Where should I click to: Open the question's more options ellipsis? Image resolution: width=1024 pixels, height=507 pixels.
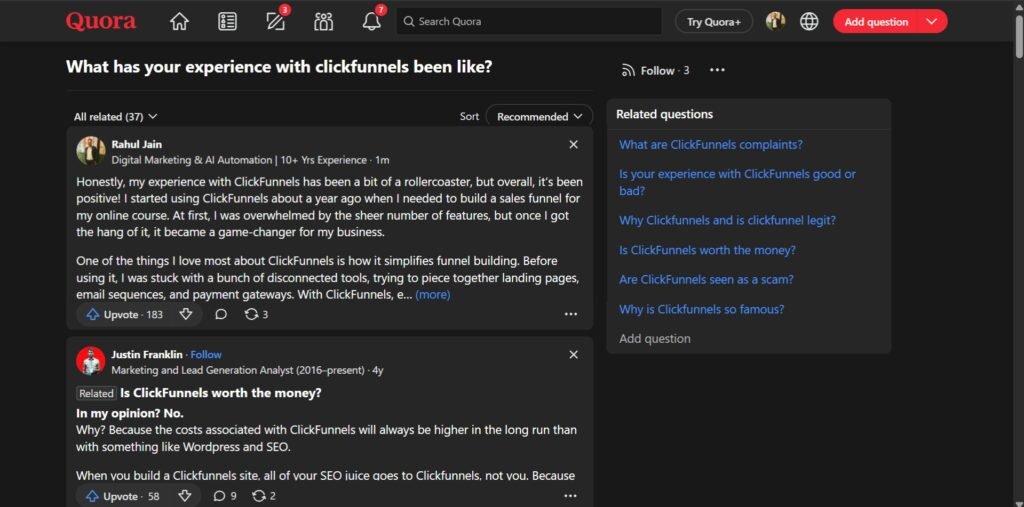(x=717, y=70)
